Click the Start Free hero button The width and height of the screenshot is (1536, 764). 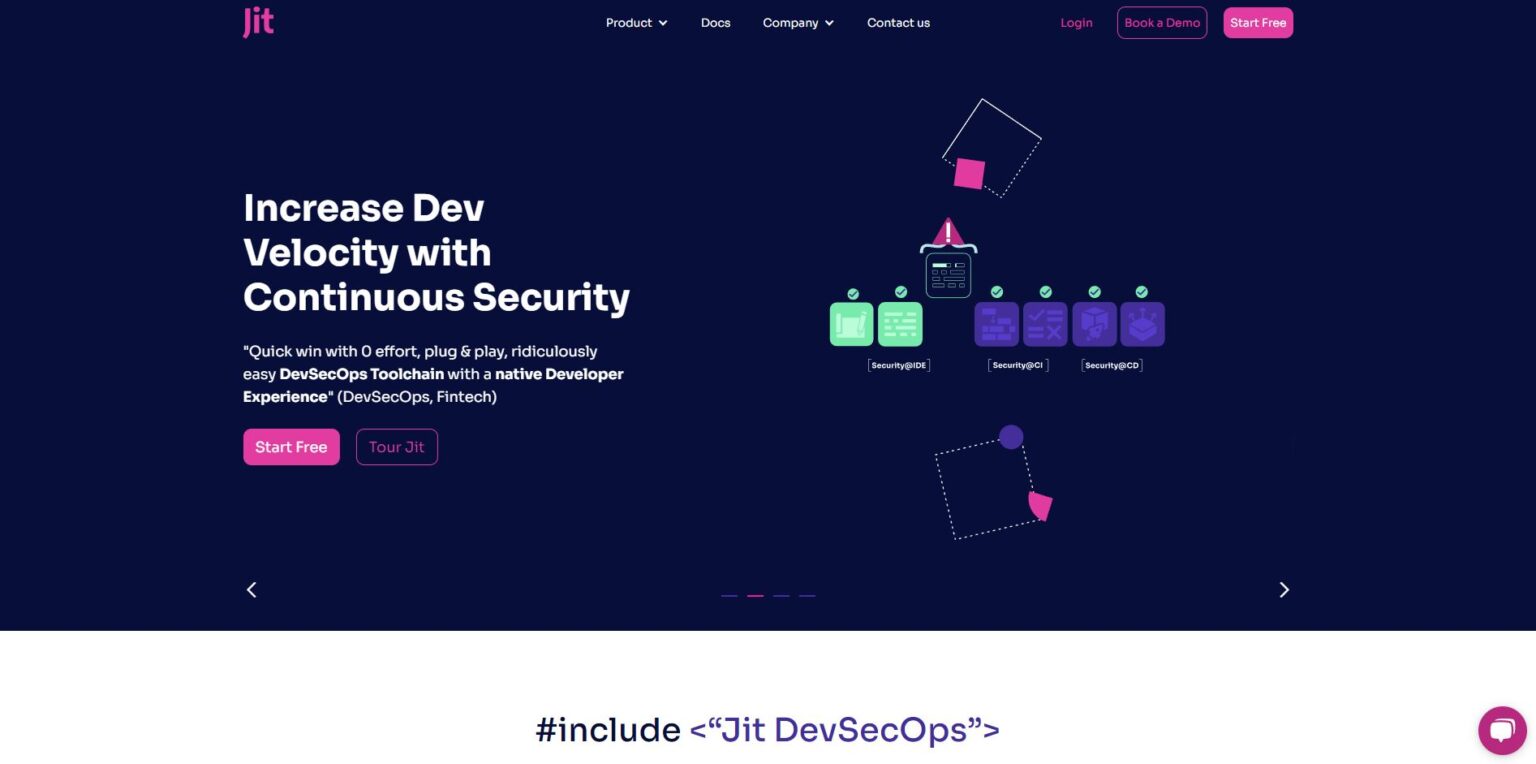(x=291, y=447)
